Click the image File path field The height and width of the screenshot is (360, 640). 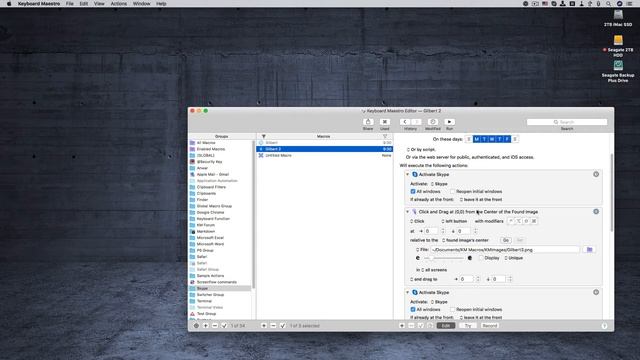505,249
